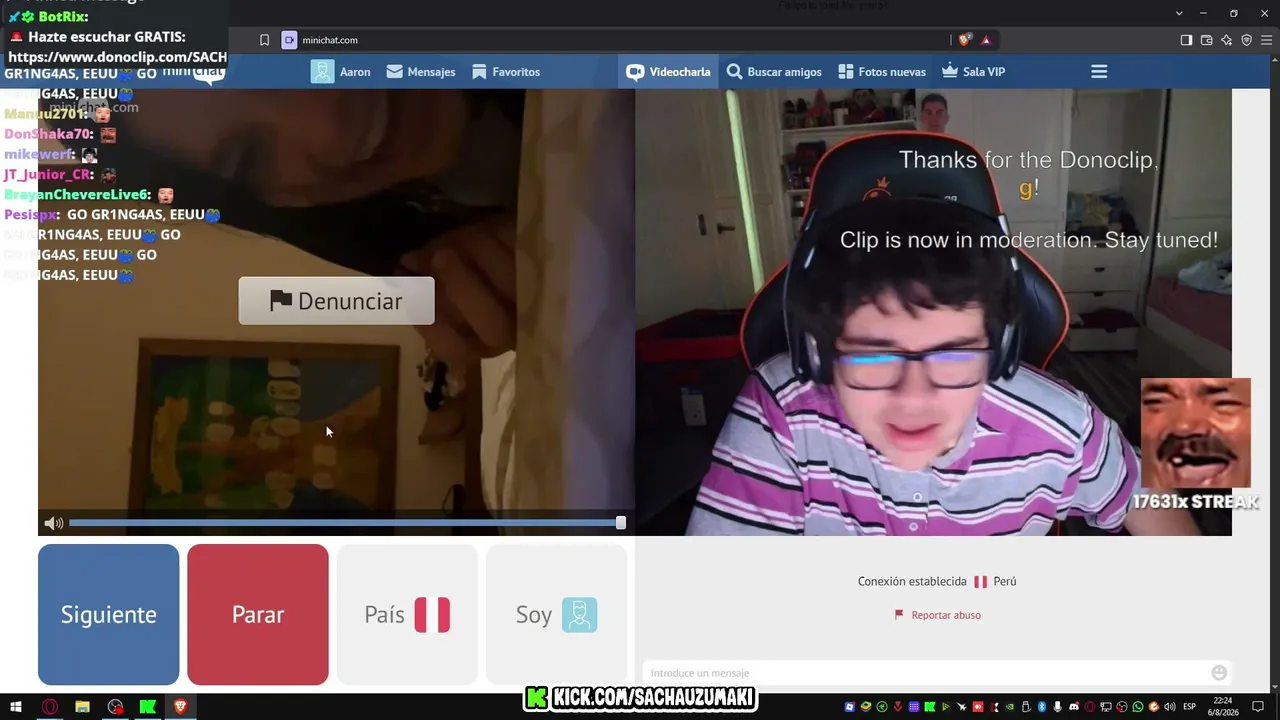
Task: Open the Windows notification center
Action: click(1258, 707)
